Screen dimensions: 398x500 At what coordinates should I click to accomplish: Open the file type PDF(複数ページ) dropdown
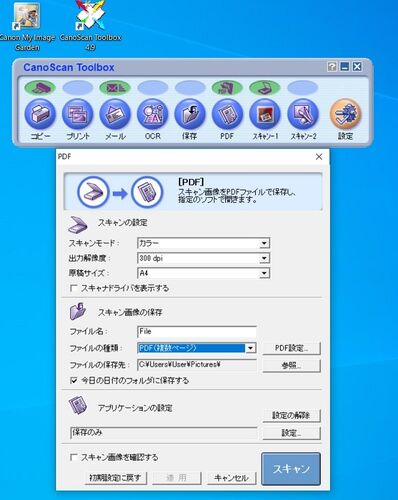pos(250,348)
